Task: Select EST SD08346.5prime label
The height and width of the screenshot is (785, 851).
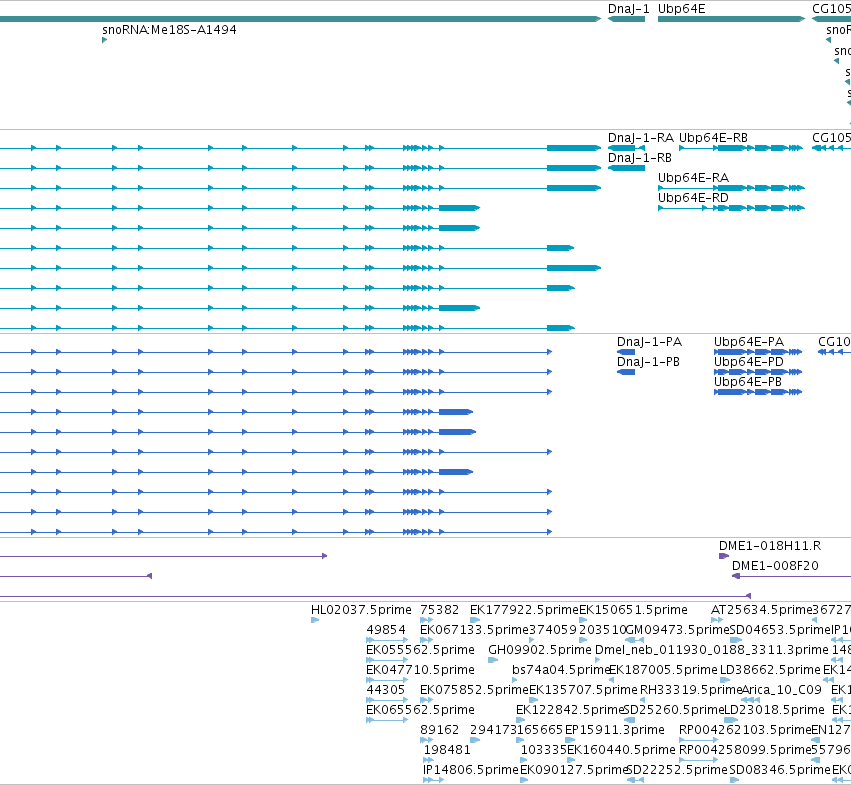Action: (780, 770)
